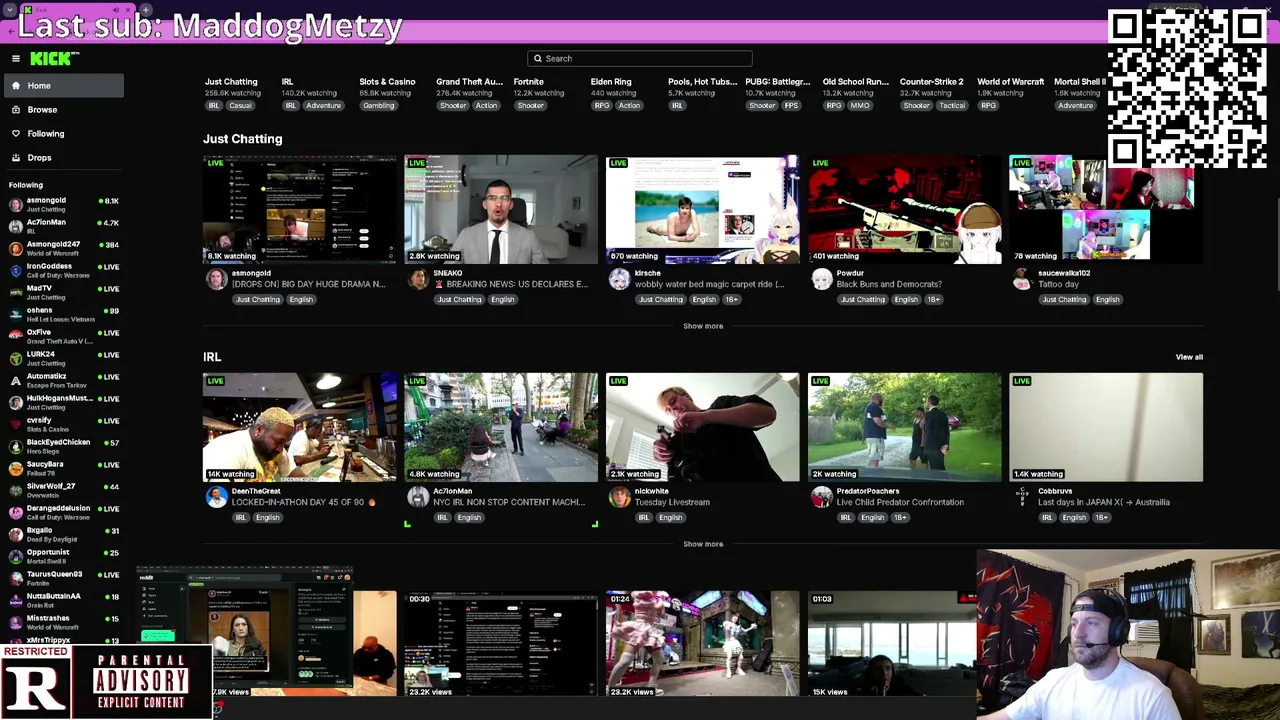
Task: Open Opportunist avatar in sidebar
Action: 15,557
